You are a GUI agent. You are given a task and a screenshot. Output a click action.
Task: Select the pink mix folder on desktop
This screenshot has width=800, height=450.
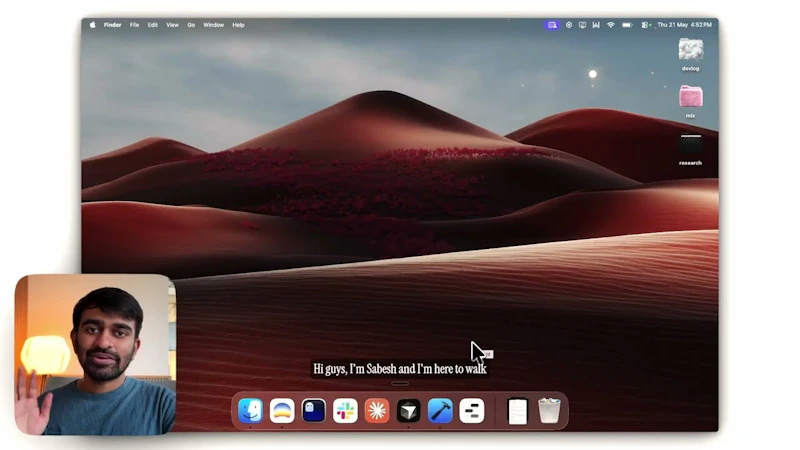click(x=690, y=102)
